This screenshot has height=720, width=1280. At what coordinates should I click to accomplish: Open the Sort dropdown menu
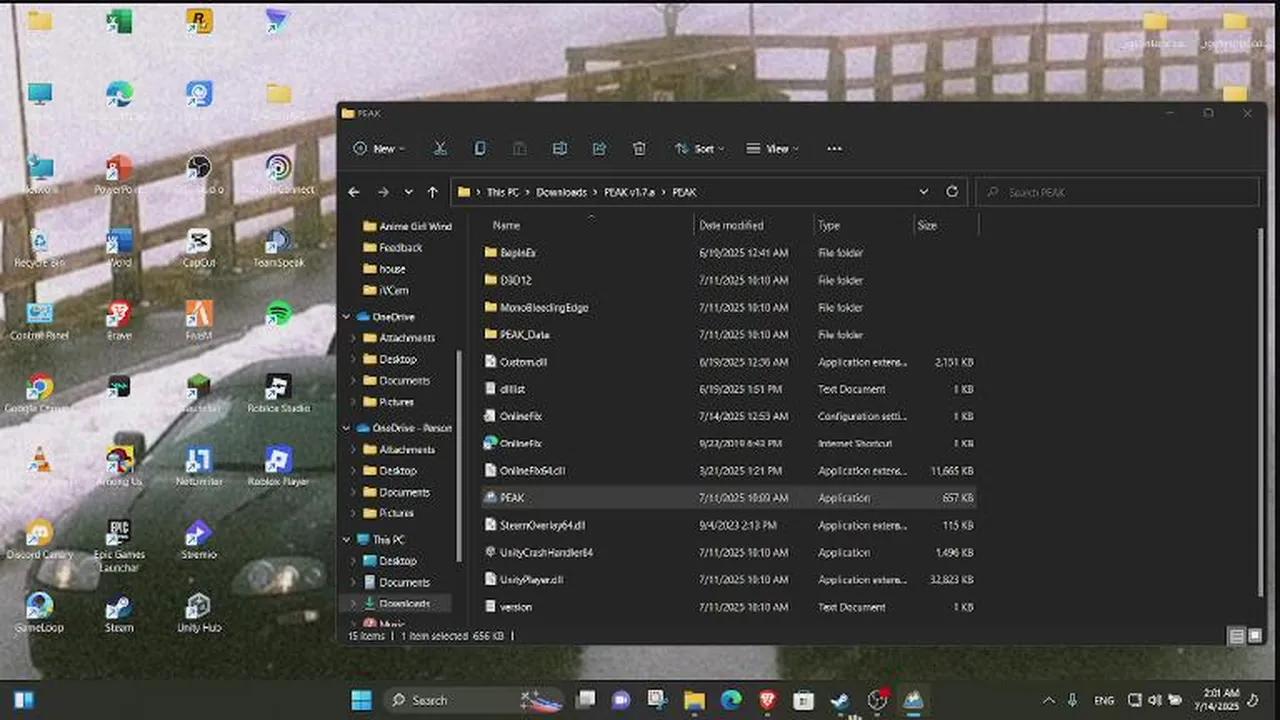point(699,149)
